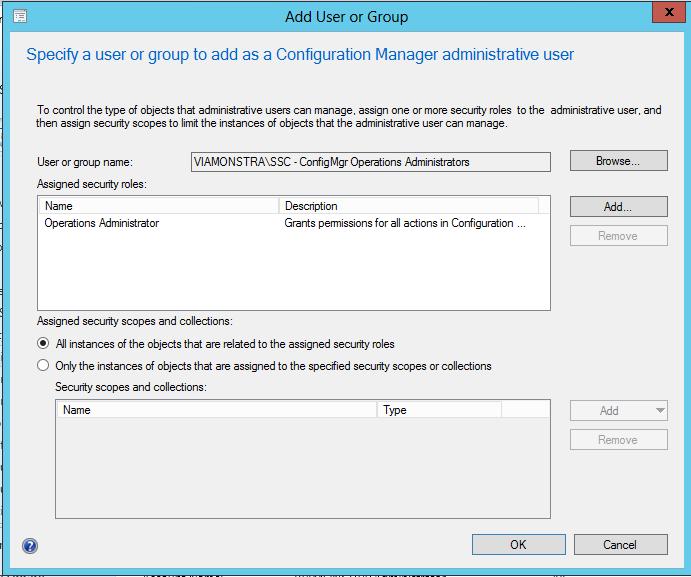The width and height of the screenshot is (691, 577).
Task: Click the scopes list Type column header
Action: point(439,410)
